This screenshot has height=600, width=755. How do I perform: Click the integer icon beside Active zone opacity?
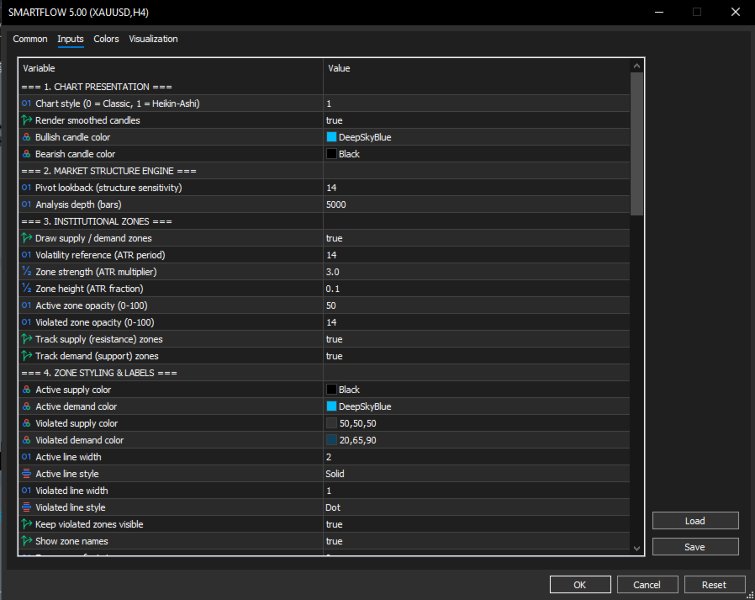(x=26, y=305)
